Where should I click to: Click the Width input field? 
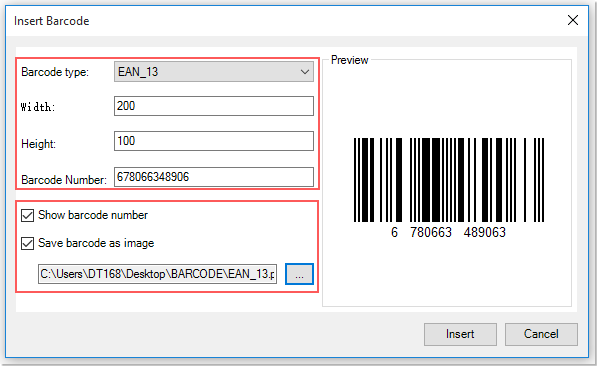tap(214, 106)
